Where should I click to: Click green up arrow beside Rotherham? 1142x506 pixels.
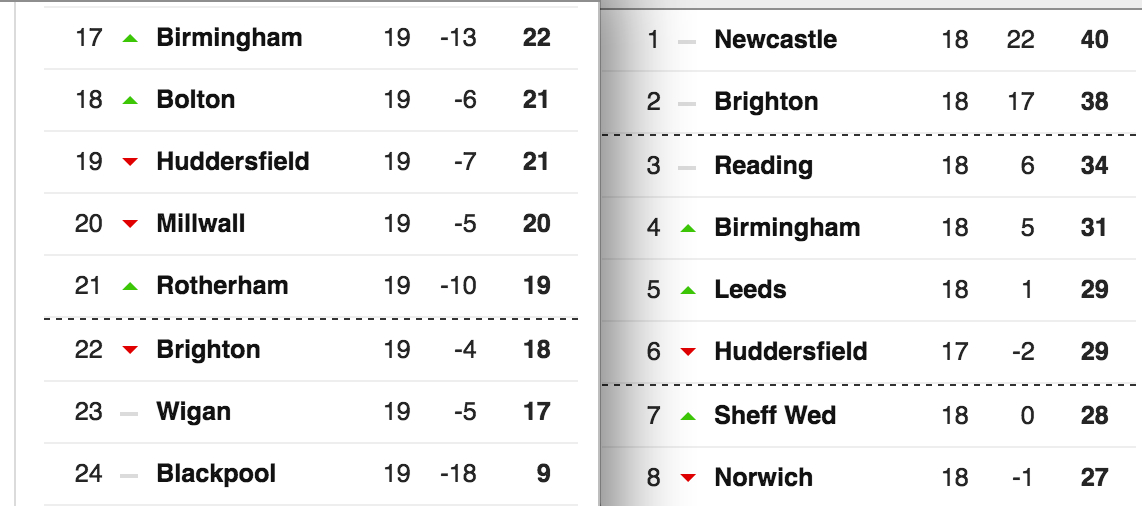tap(130, 286)
